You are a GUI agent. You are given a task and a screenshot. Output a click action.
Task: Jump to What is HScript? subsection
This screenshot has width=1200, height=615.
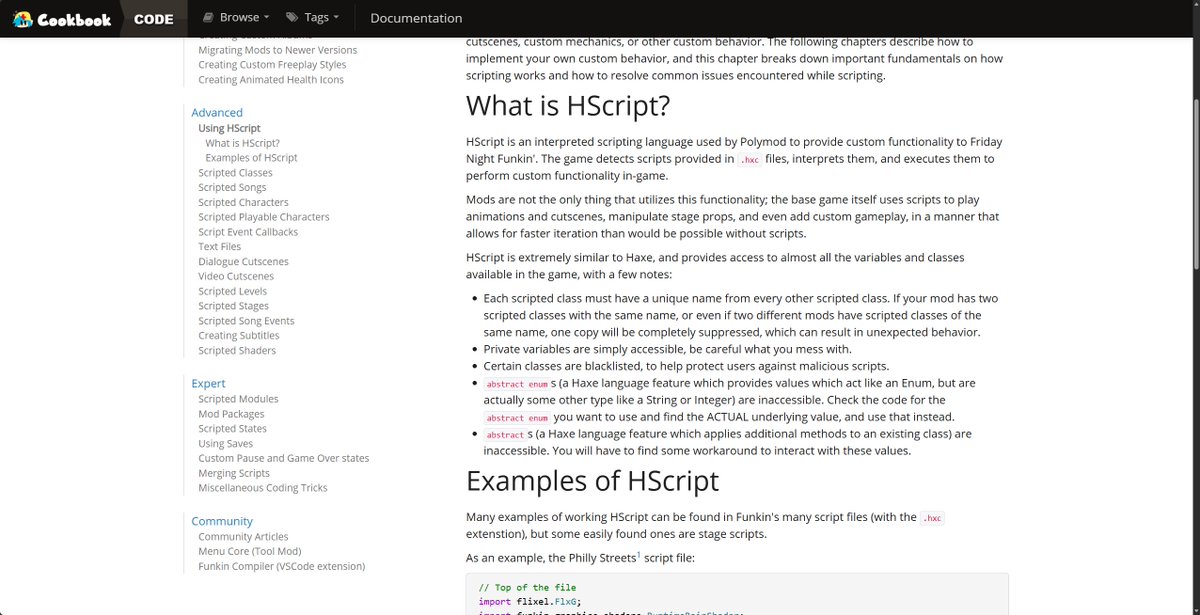[243, 143]
